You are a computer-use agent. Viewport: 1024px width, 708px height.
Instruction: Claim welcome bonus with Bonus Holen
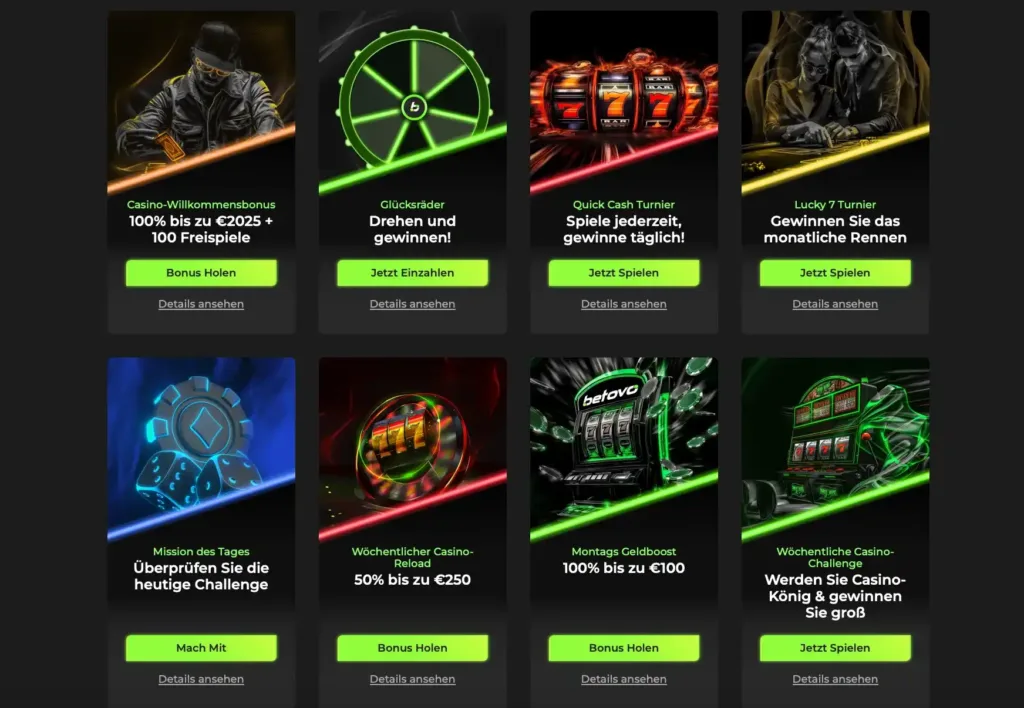tap(201, 273)
